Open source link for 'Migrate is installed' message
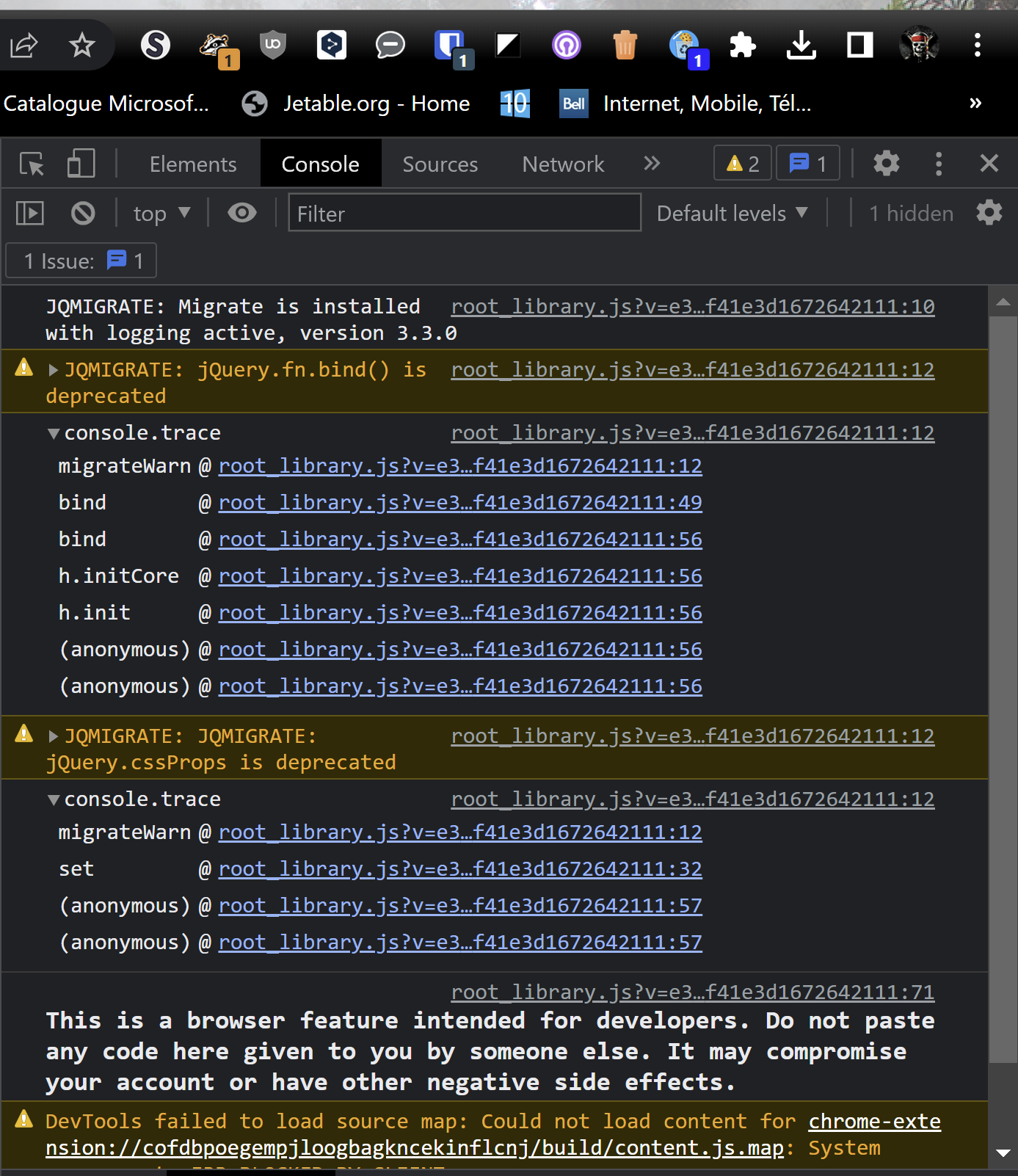 coord(693,307)
